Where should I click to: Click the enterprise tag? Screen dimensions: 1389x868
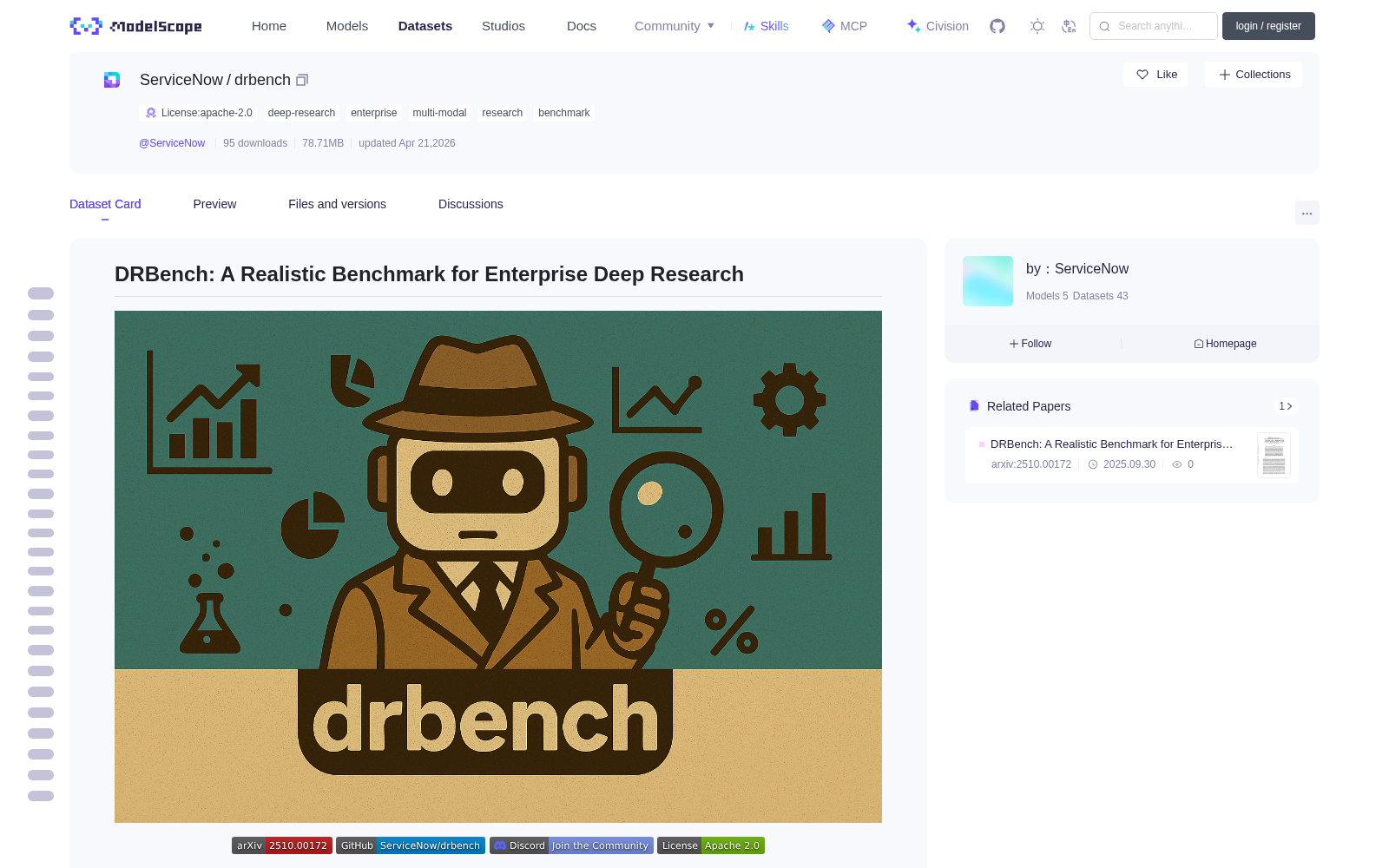(373, 113)
